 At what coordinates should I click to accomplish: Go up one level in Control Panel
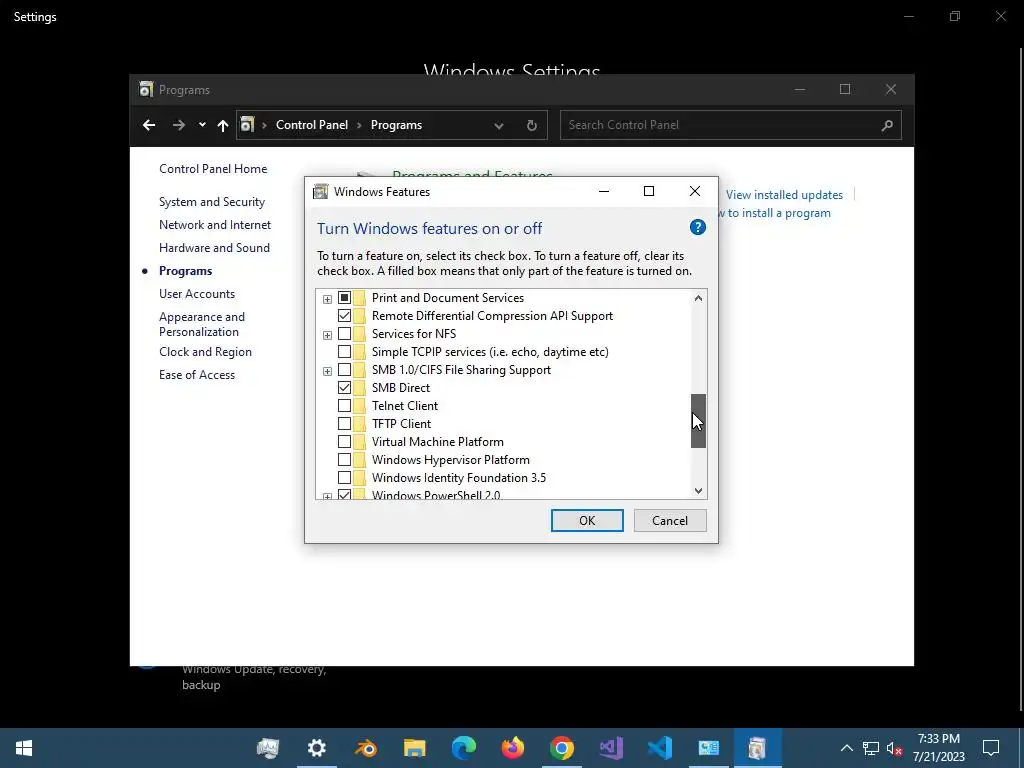pos(223,125)
